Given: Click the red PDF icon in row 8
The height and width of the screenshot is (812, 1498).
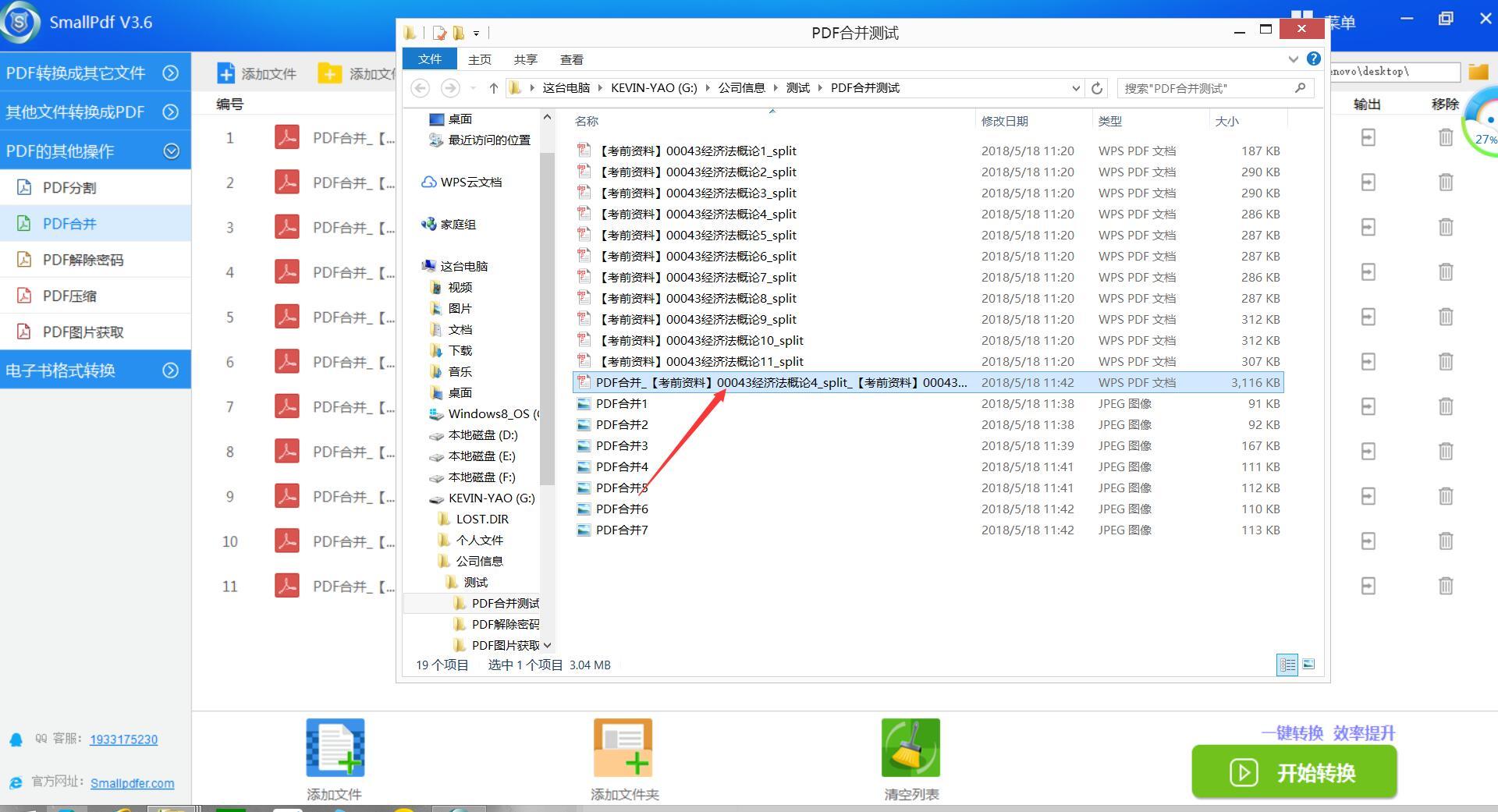Looking at the screenshot, I should click(x=287, y=452).
